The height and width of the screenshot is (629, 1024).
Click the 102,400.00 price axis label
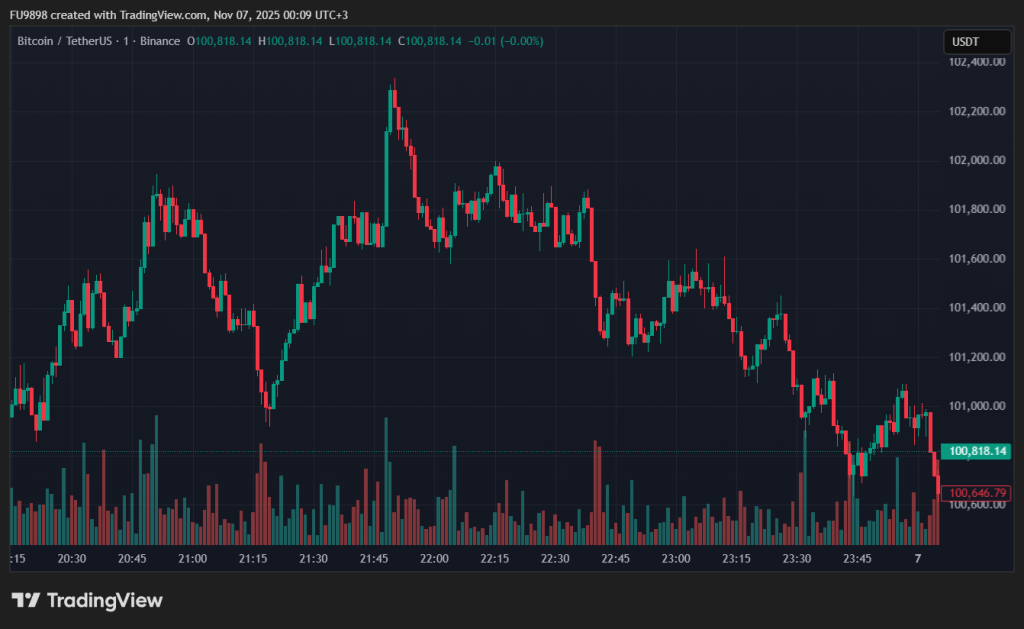point(974,62)
